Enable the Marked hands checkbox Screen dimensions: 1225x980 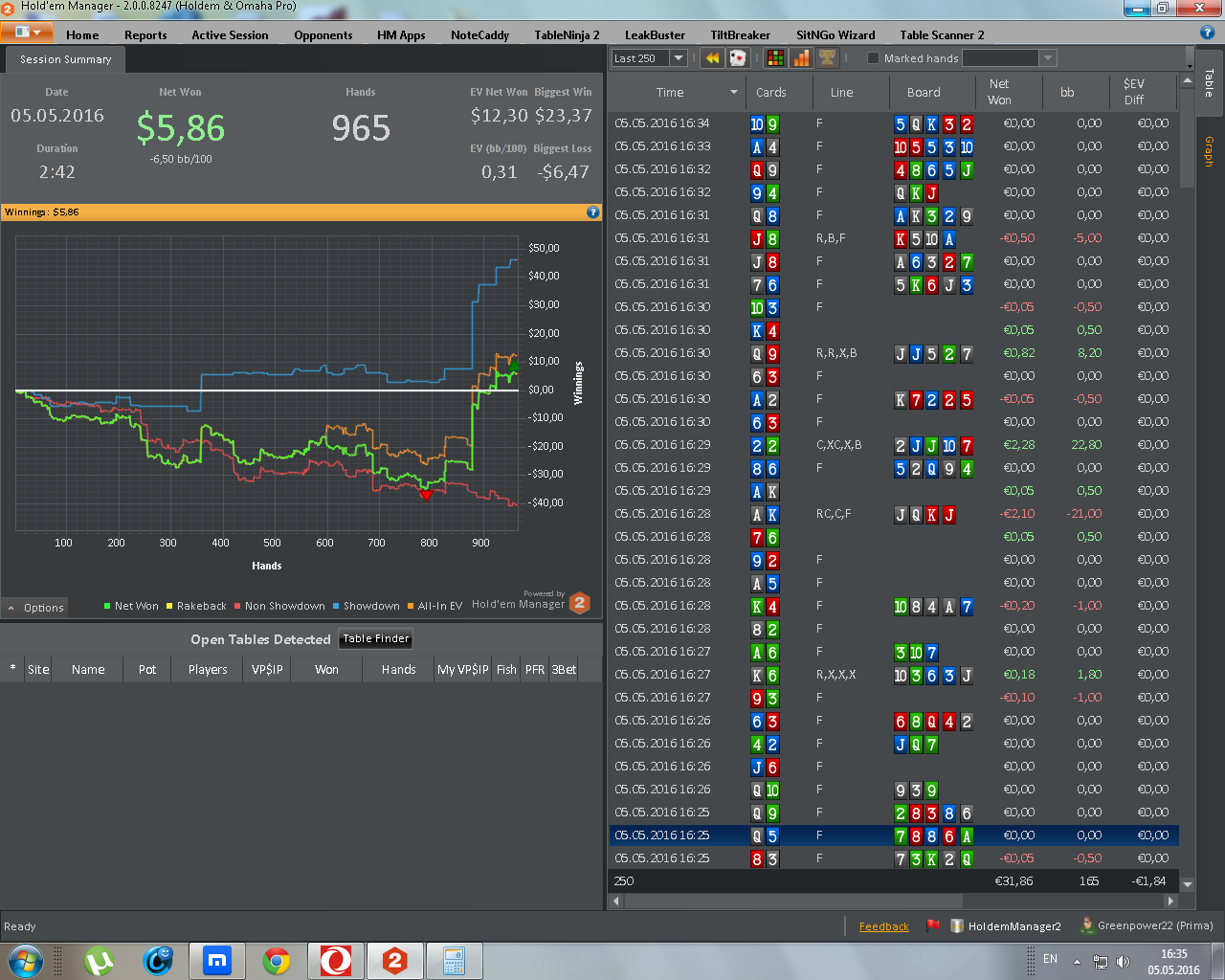coord(873,58)
